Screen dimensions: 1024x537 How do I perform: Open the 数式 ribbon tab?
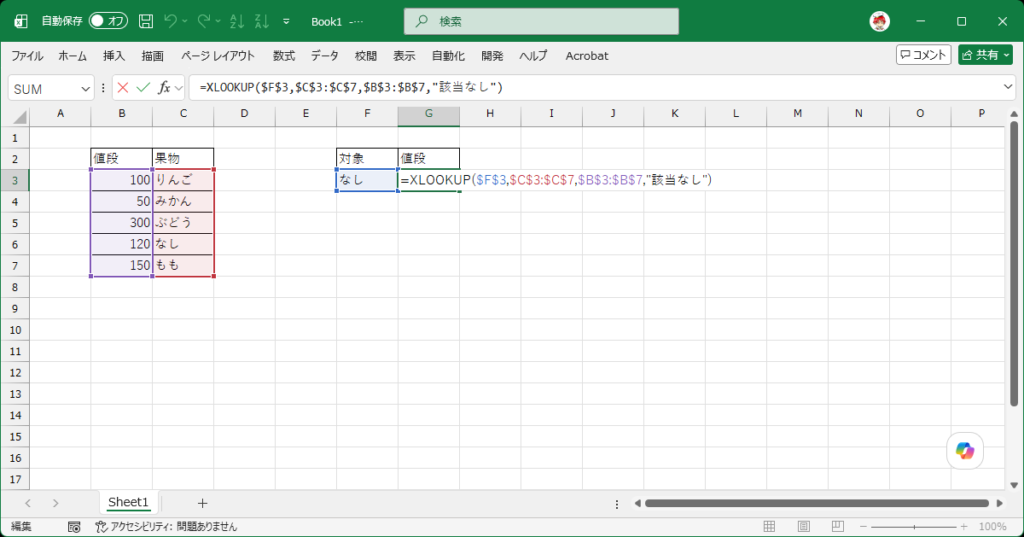click(x=283, y=56)
